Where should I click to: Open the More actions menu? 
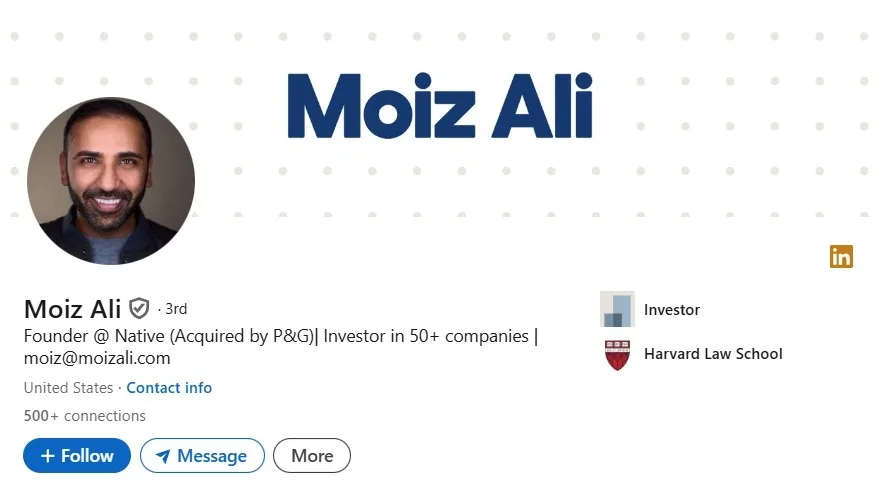pos(312,456)
